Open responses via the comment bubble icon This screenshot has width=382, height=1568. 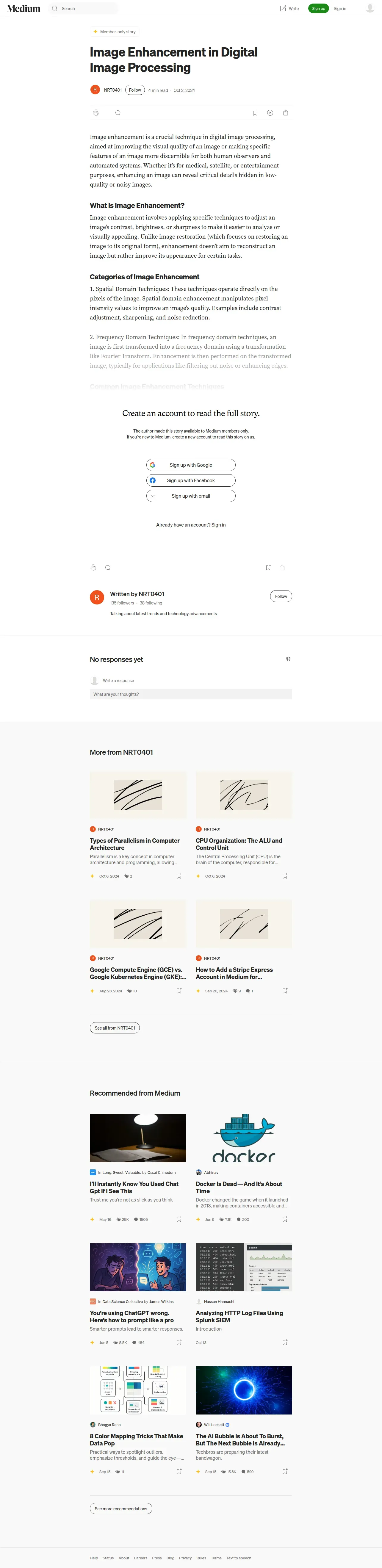(x=118, y=113)
